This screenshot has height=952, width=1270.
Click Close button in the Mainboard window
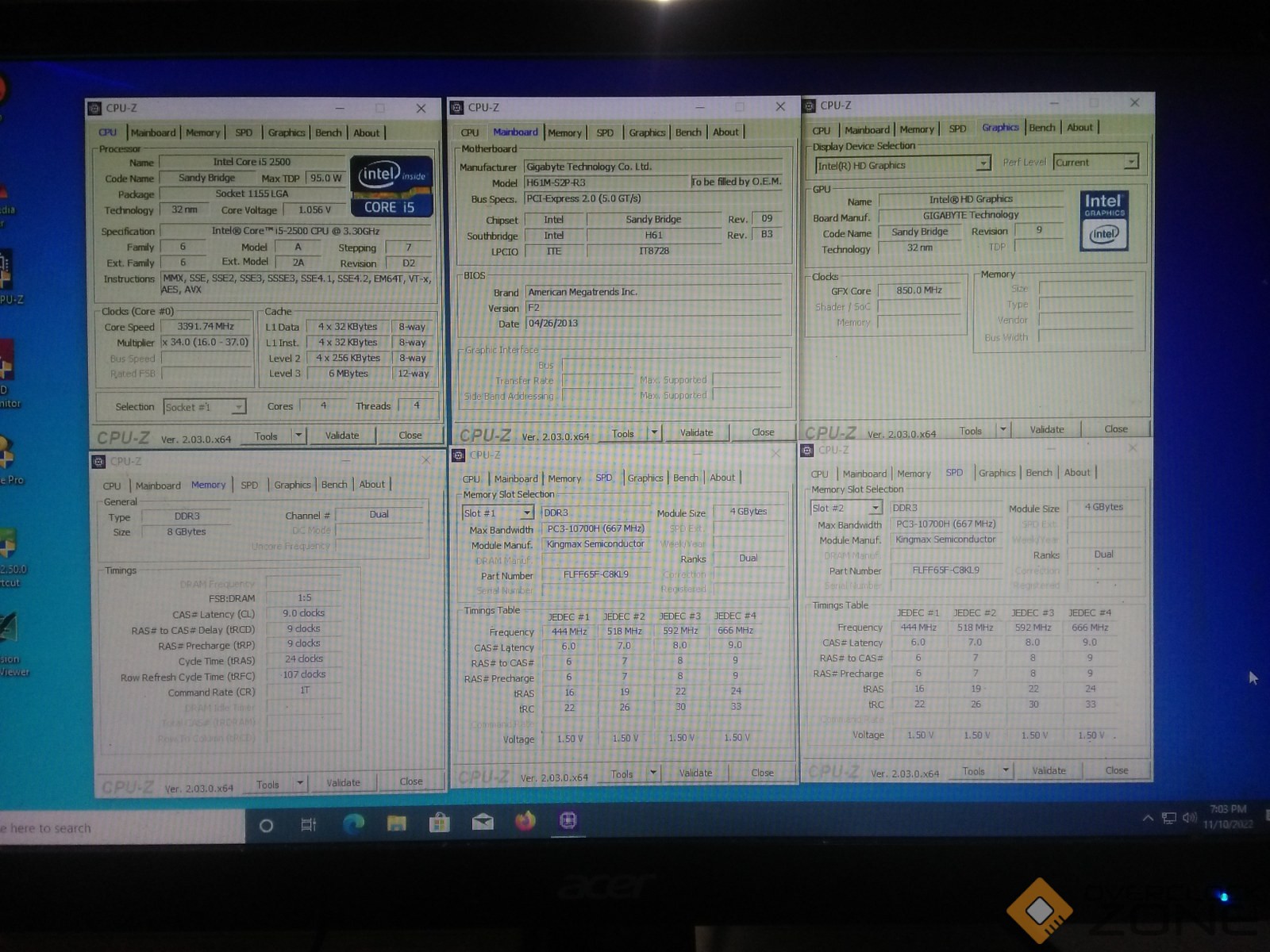(x=763, y=432)
